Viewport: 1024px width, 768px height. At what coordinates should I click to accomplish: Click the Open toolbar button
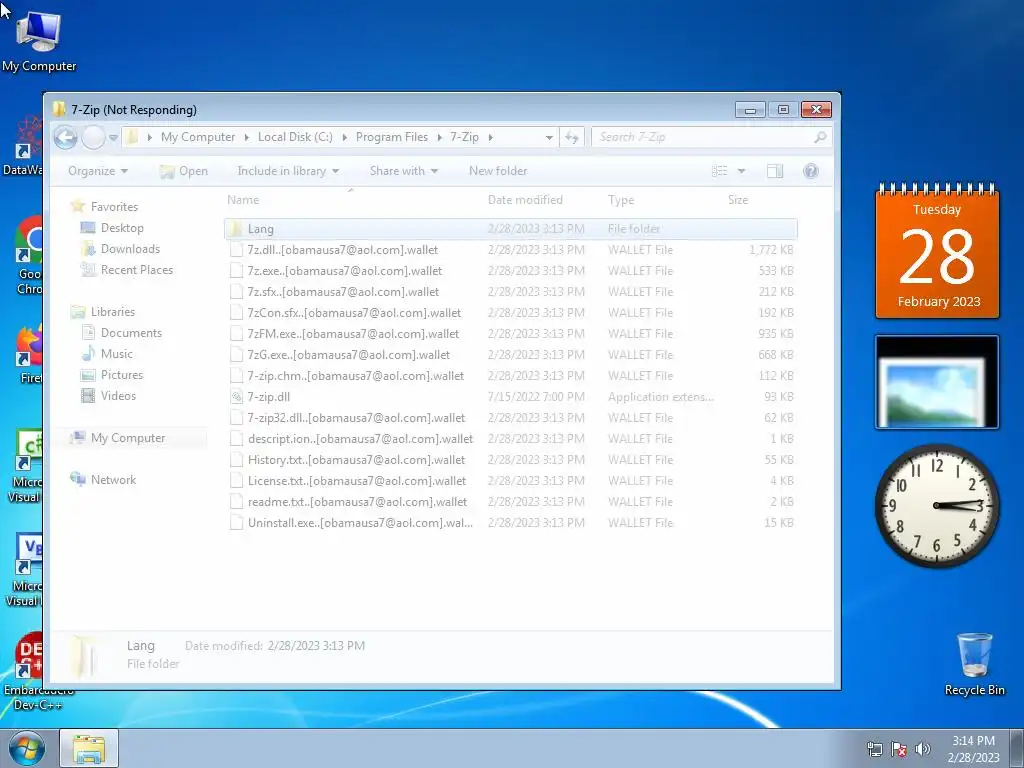point(184,171)
